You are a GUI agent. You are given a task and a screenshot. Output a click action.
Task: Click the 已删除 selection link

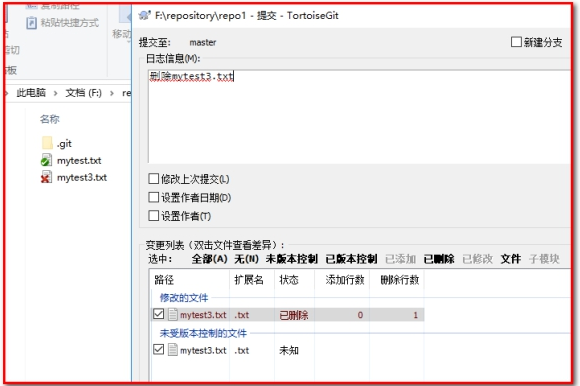click(439, 259)
